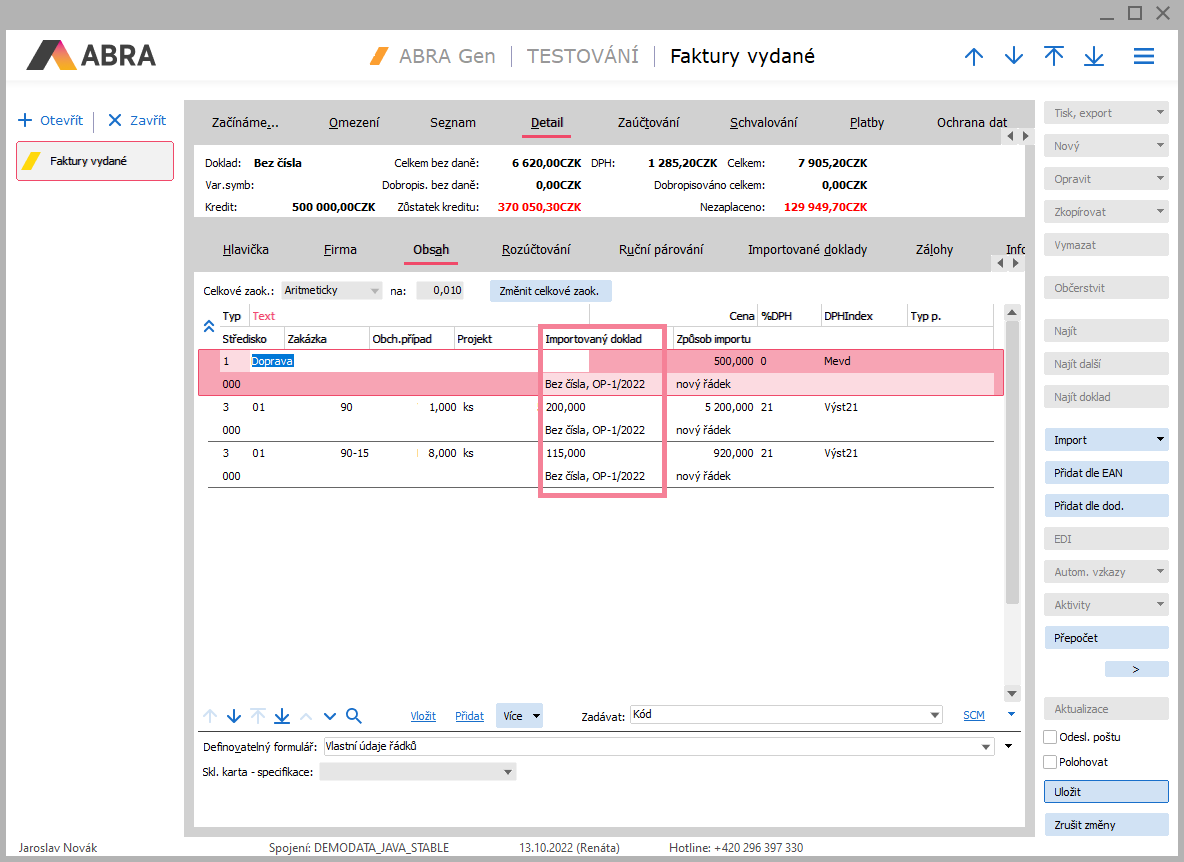This screenshot has height=862, width=1184.
Task: Go to previous record with up arrow
Action: click(973, 57)
